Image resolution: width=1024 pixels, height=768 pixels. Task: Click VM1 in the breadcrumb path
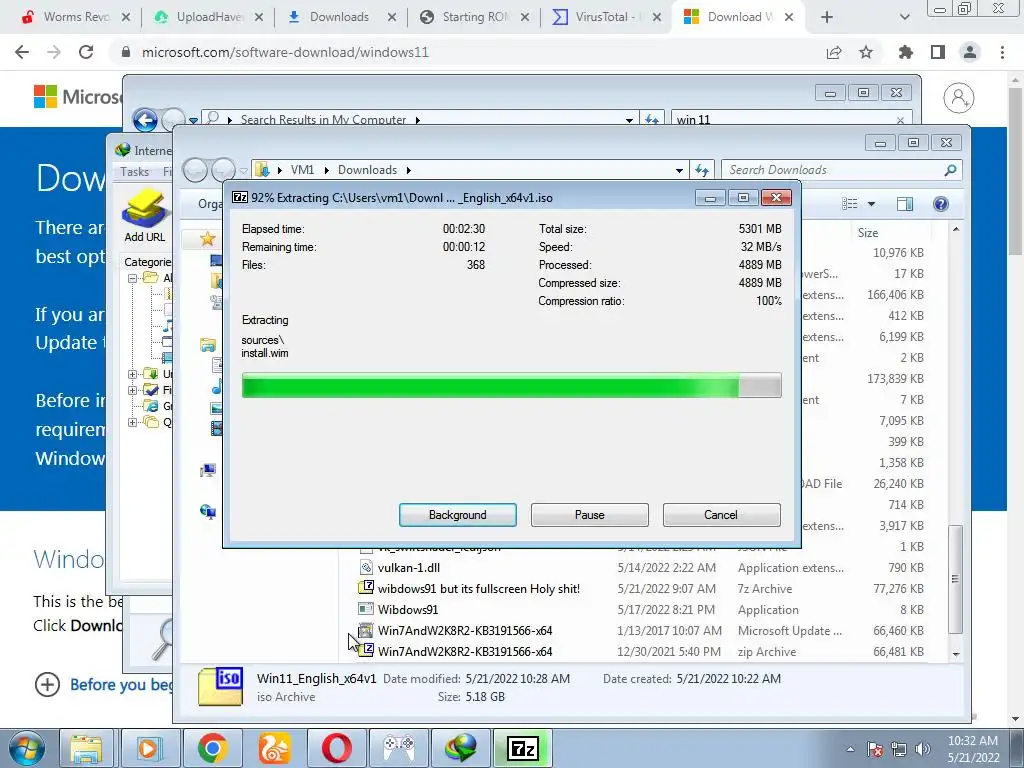302,170
